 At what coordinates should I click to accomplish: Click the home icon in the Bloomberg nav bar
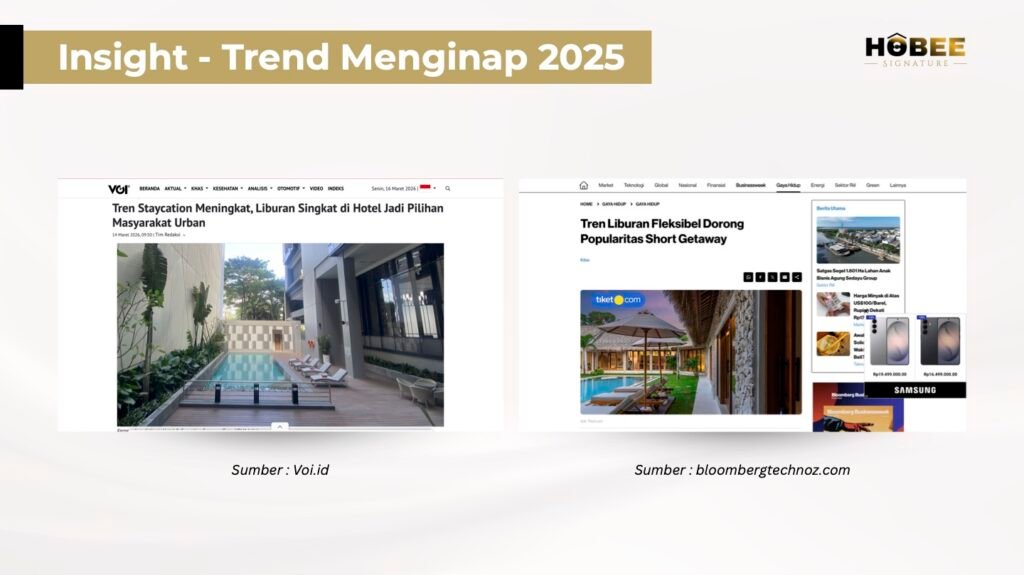pyautogui.click(x=583, y=185)
